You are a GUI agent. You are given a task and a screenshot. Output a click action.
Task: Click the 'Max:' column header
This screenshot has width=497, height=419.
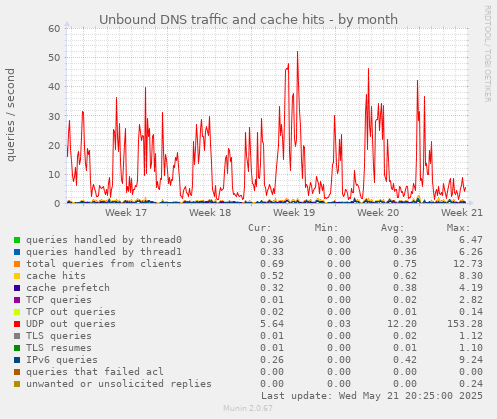(x=458, y=228)
